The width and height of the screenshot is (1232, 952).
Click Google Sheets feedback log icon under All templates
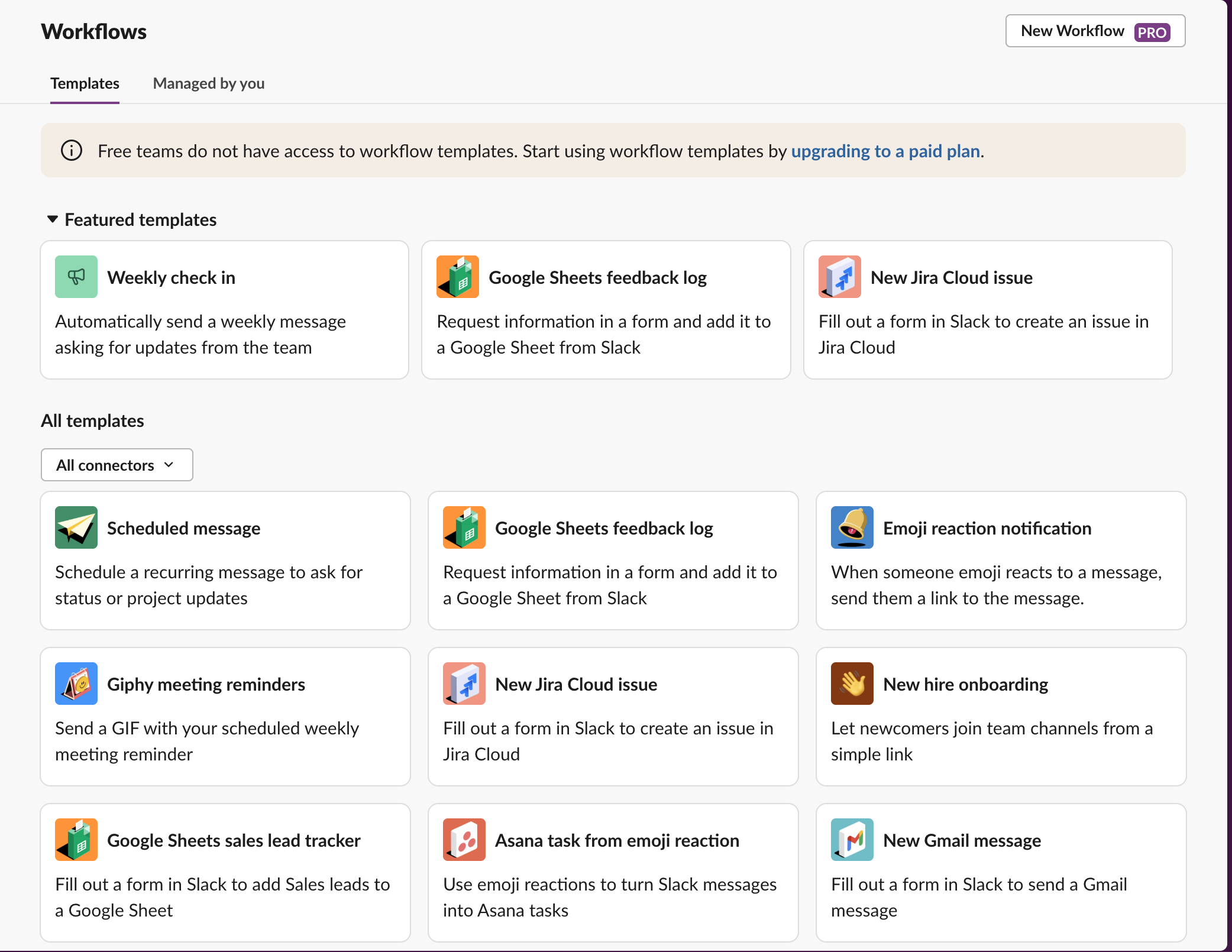coord(464,527)
